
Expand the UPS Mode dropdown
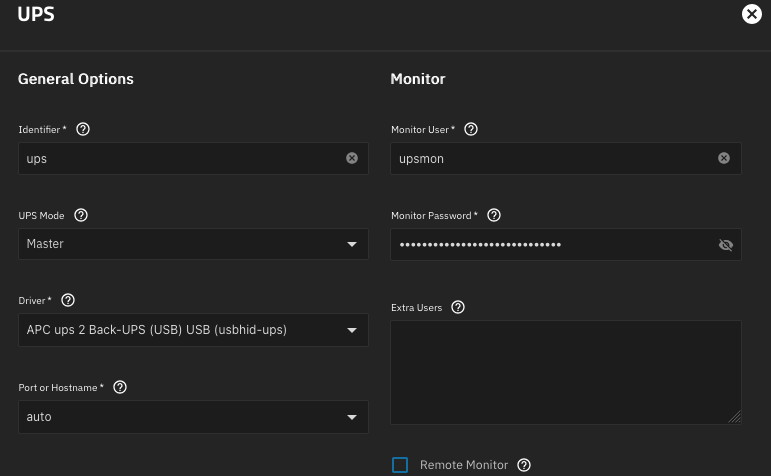click(x=351, y=244)
